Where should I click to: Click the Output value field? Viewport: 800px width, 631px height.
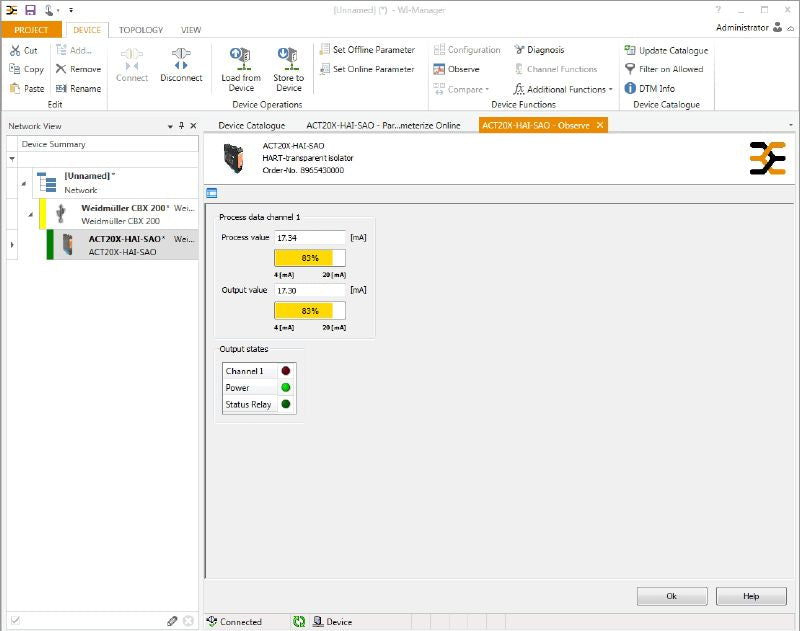310,290
